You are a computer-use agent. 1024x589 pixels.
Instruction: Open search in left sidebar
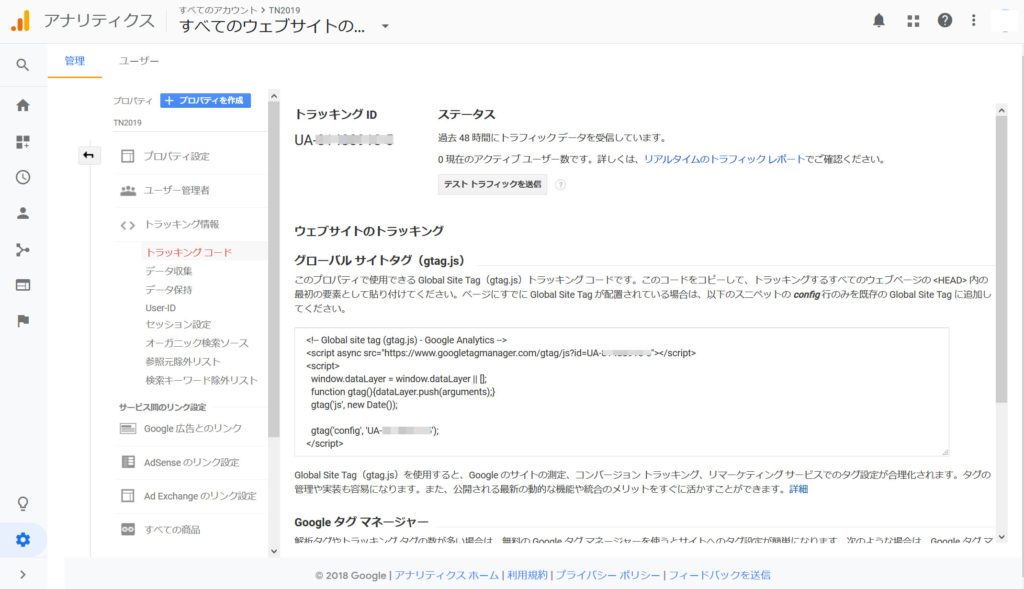tap(23, 65)
